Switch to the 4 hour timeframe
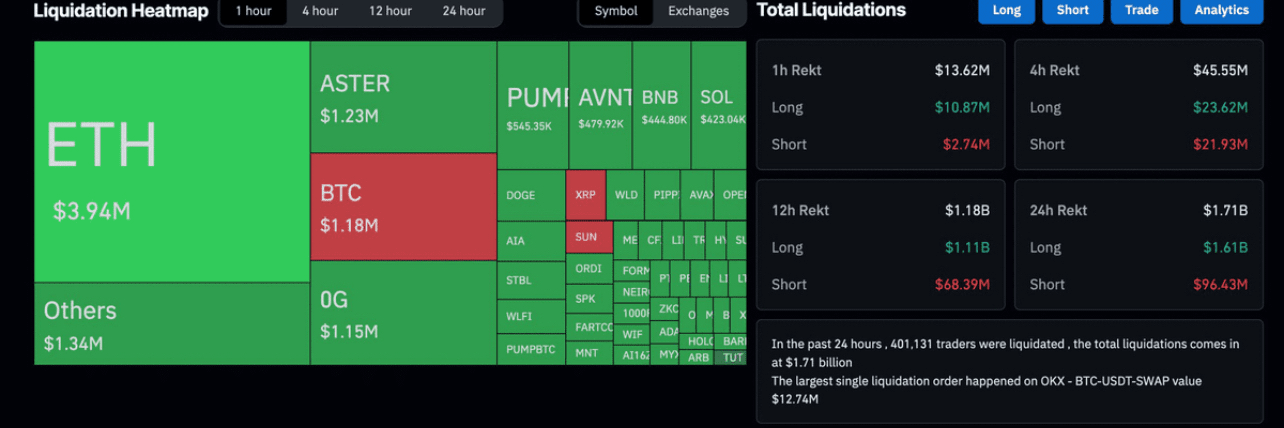 [x=320, y=11]
